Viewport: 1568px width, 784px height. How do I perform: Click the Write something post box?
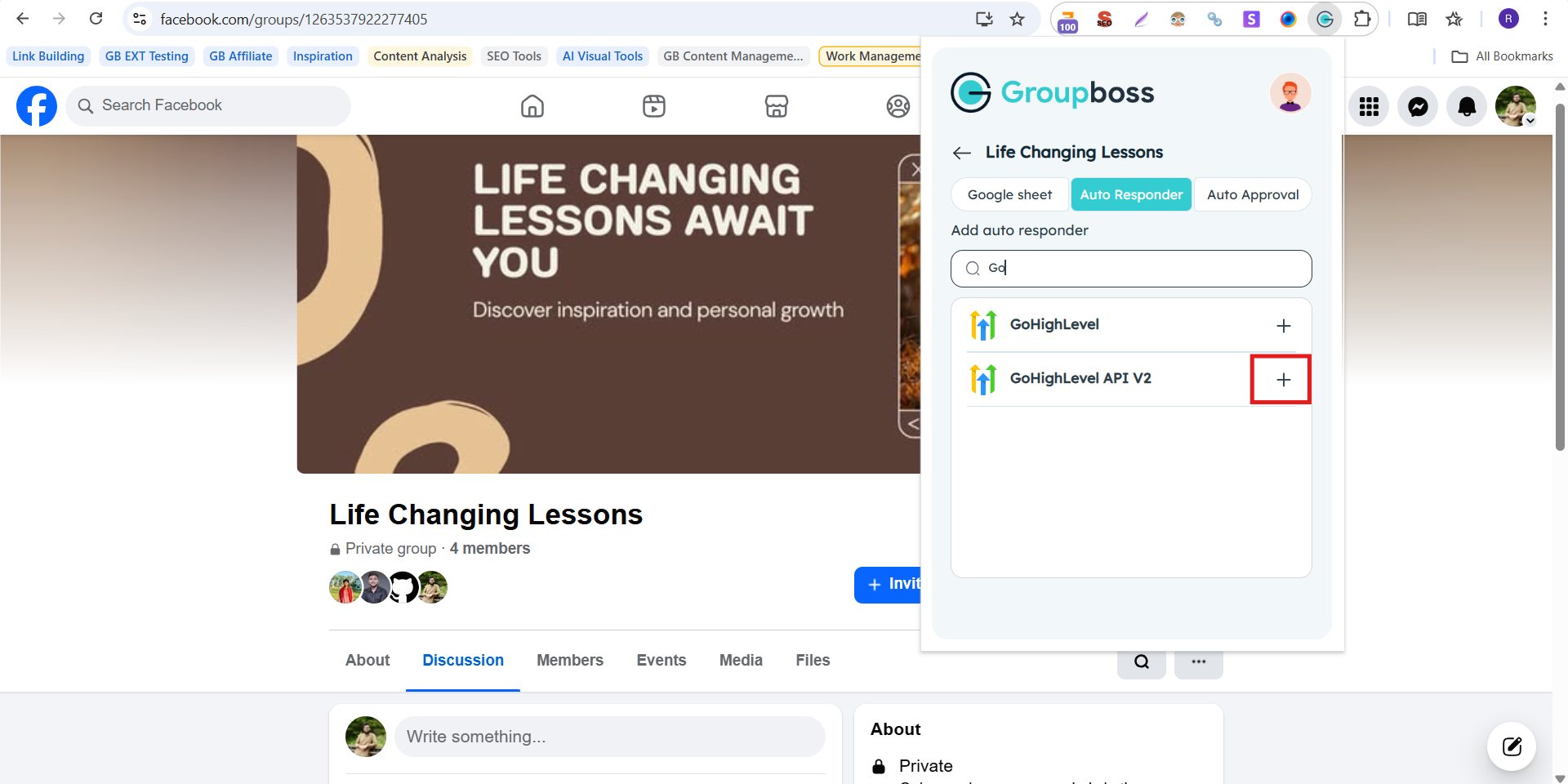point(609,737)
